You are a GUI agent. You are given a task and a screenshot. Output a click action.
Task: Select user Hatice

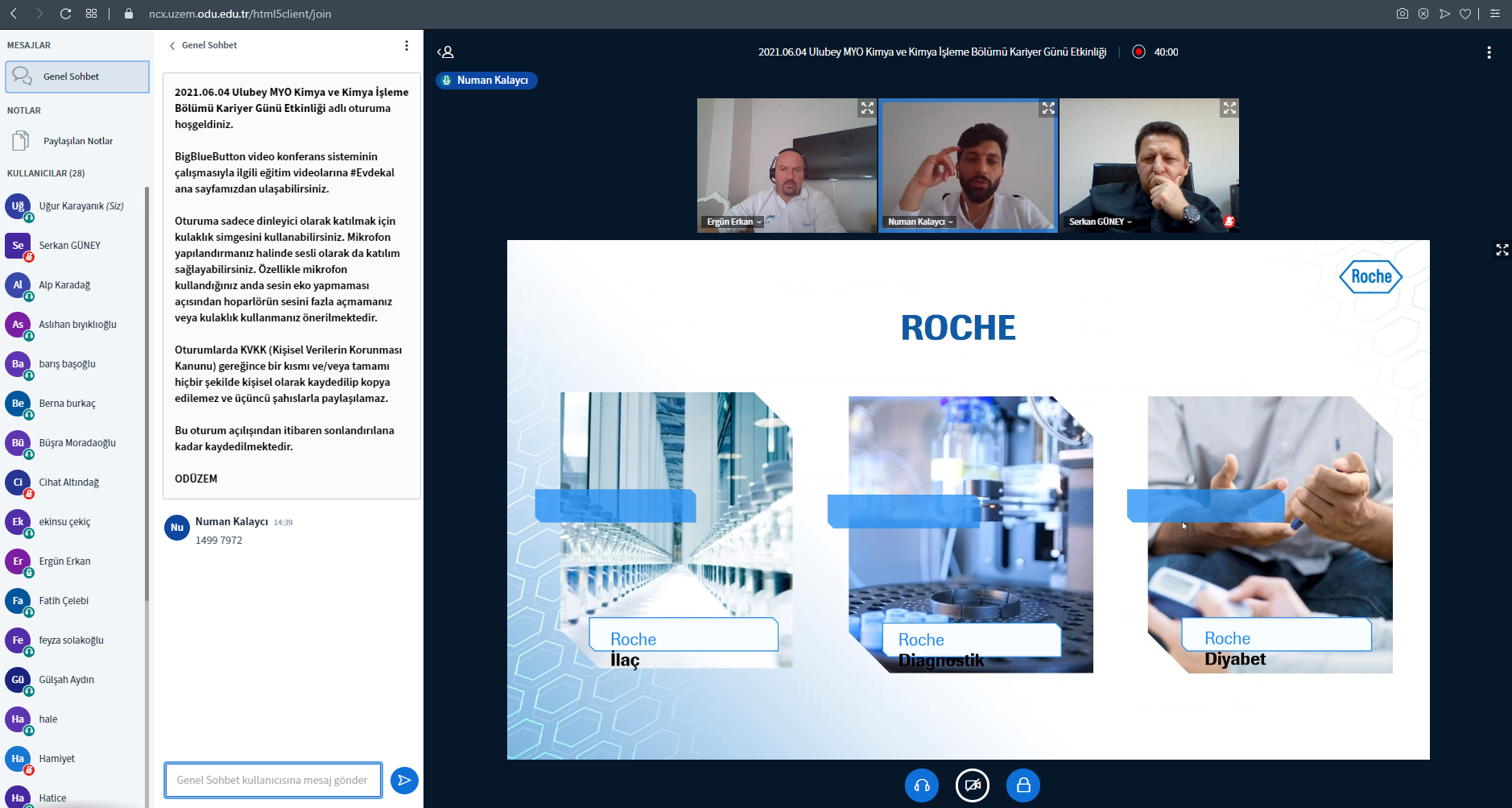pos(74,797)
